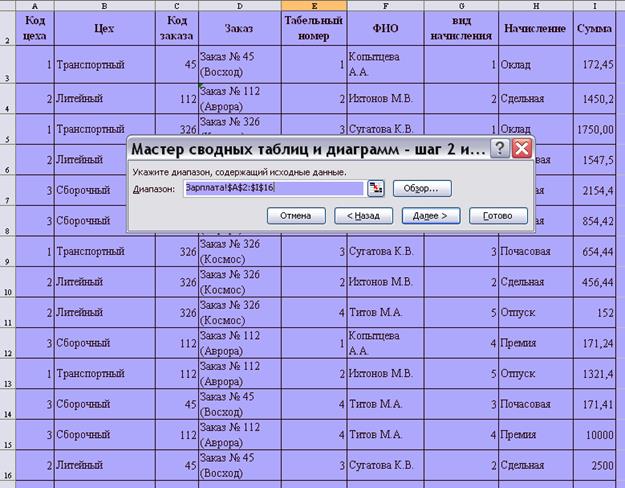
Task: Select row 3 header
Action: (8, 65)
